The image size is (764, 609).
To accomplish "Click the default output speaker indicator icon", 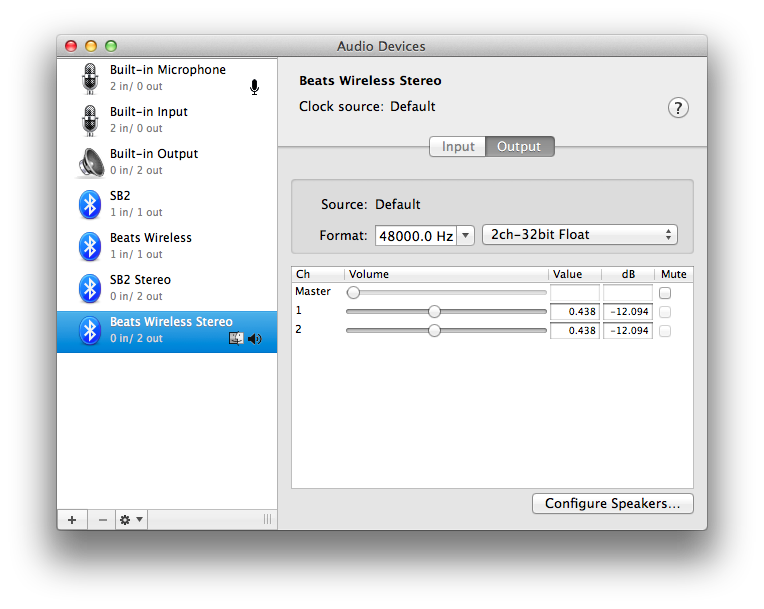I will pos(255,339).
